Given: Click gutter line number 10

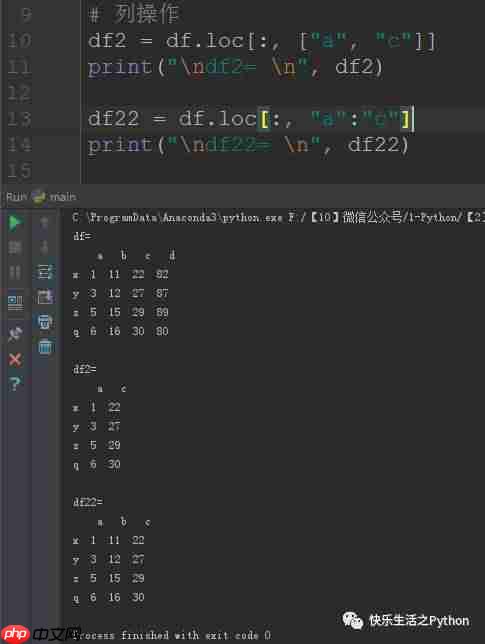Looking at the screenshot, I should 19,41.
